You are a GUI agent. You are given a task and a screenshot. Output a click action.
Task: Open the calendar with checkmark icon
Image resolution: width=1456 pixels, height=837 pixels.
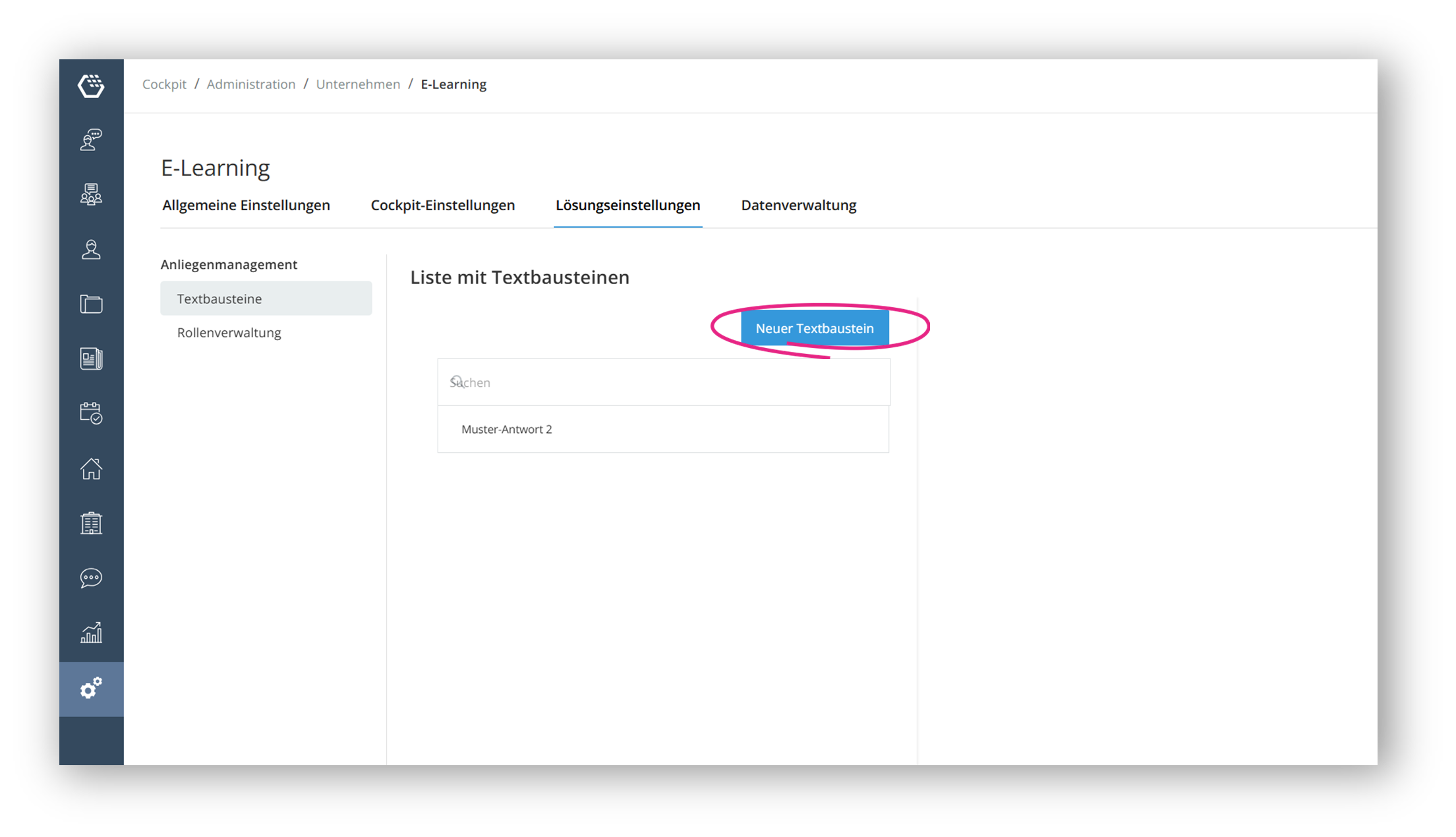click(91, 413)
